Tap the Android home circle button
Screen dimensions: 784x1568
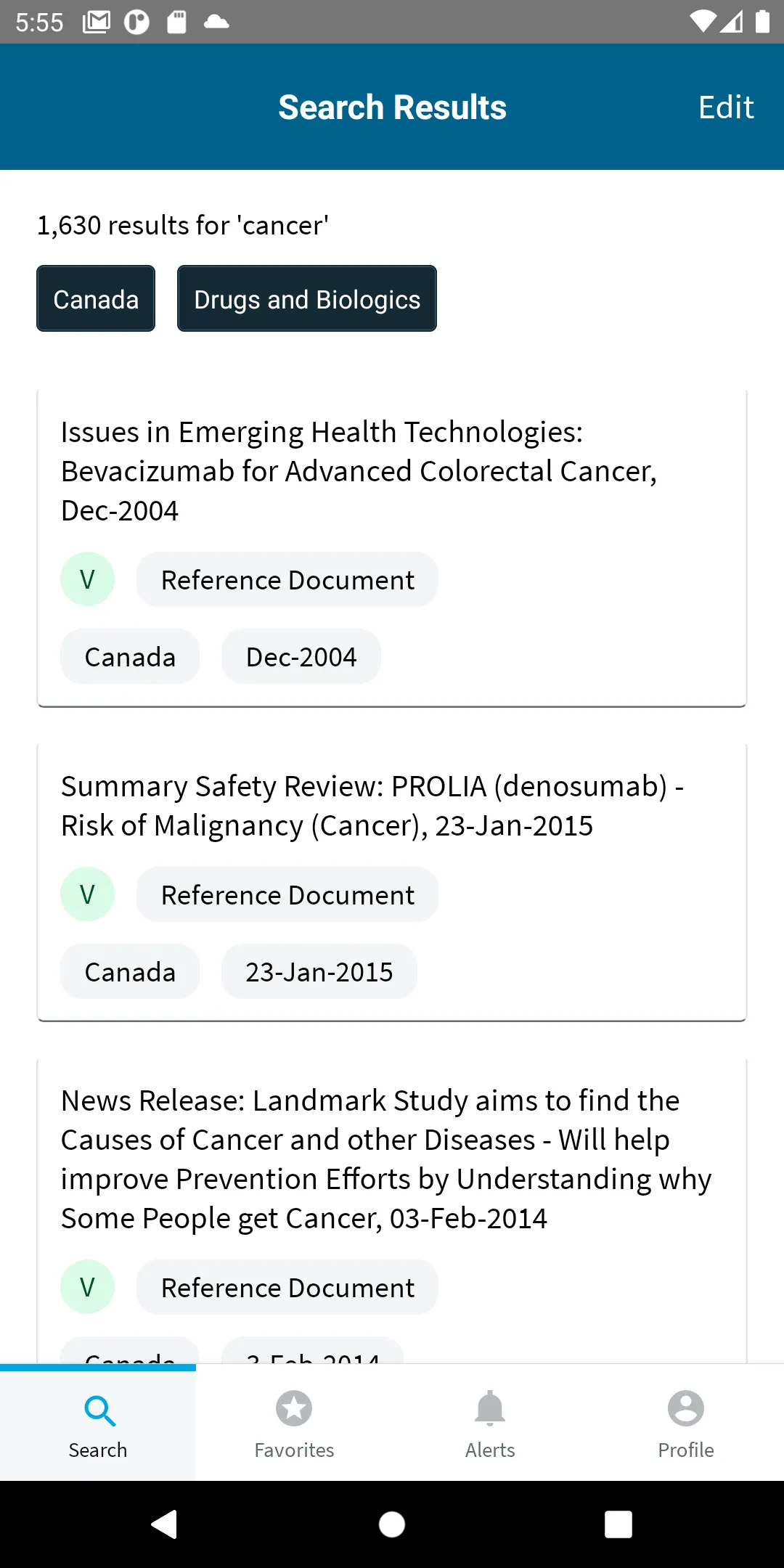click(392, 1524)
